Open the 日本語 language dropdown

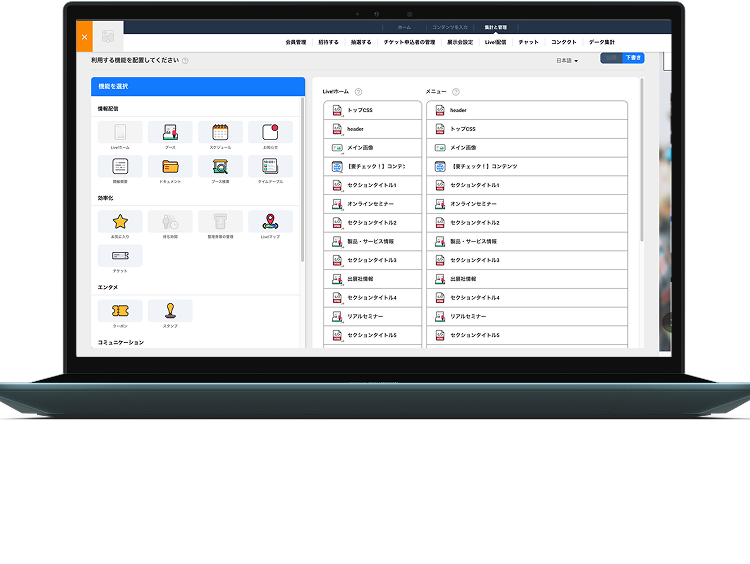pyautogui.click(x=568, y=61)
